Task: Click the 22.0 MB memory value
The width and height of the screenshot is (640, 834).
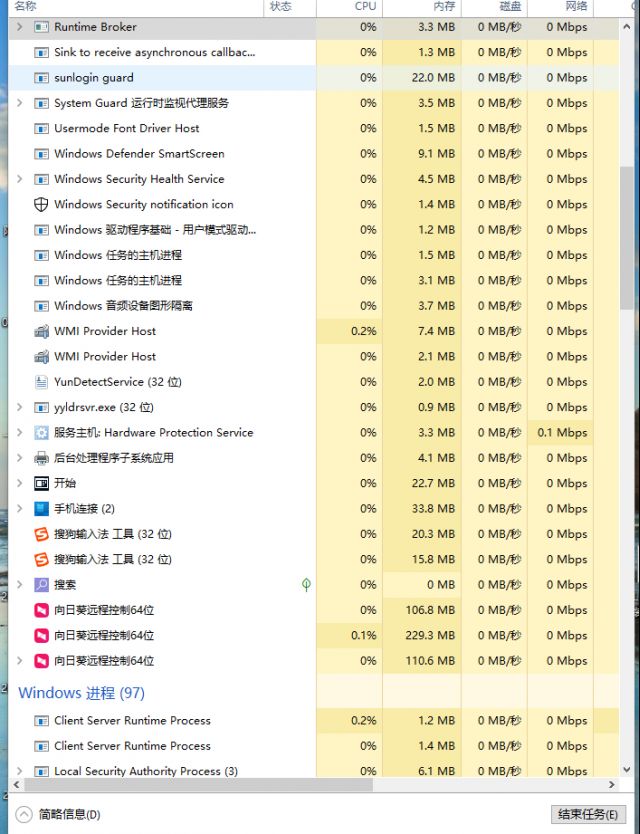Action: [434, 78]
